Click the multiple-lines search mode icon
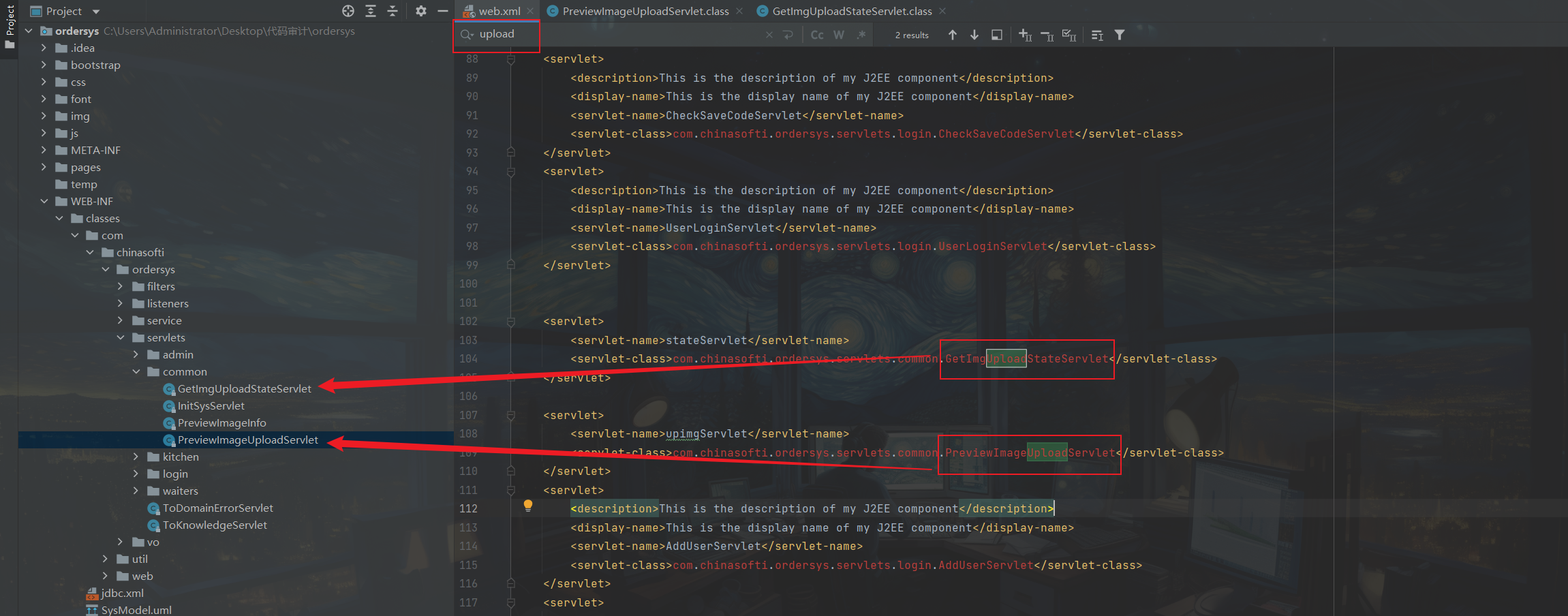The width and height of the screenshot is (1568, 616). [1097, 35]
